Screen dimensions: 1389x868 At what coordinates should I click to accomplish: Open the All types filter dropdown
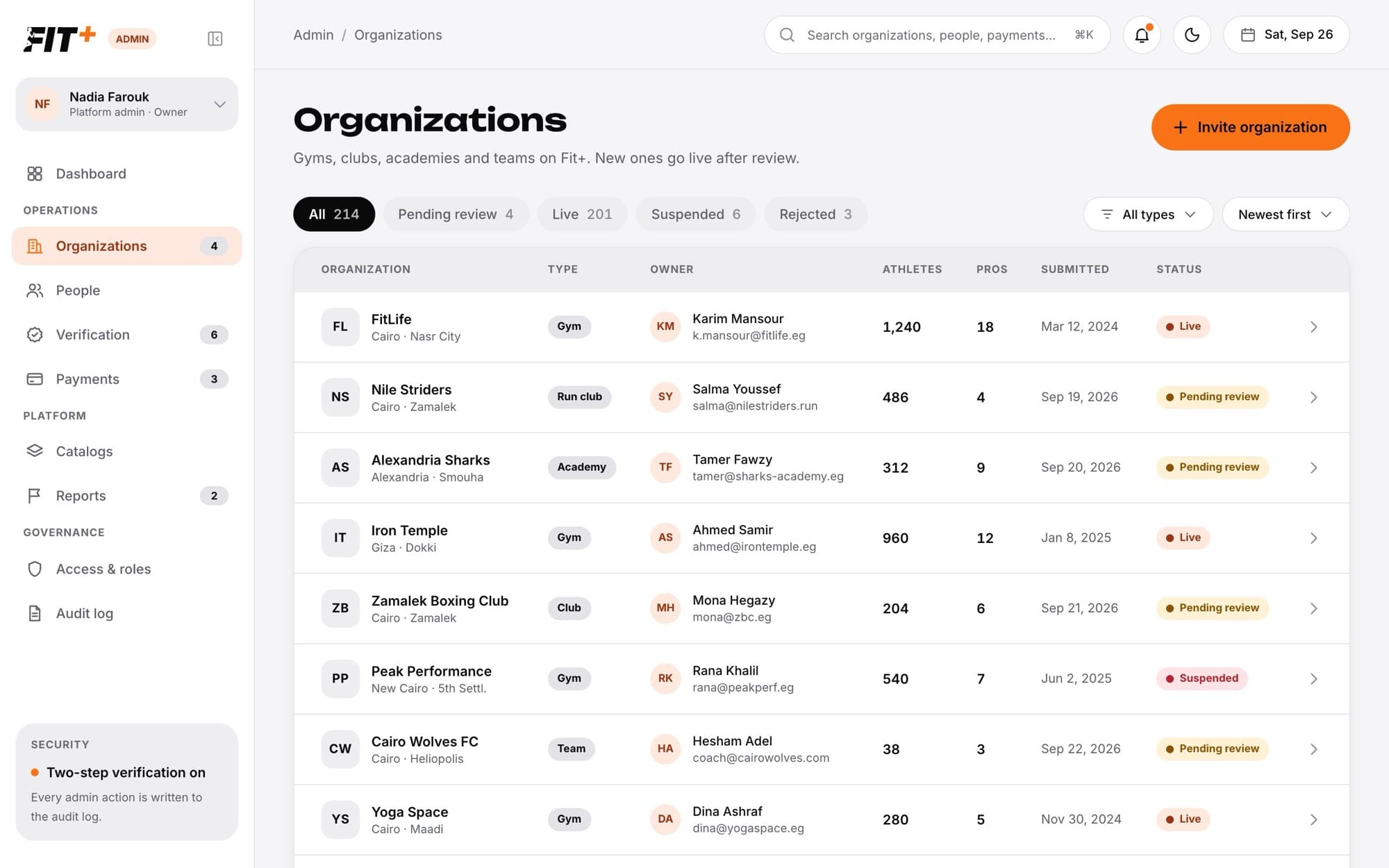[x=1148, y=215]
